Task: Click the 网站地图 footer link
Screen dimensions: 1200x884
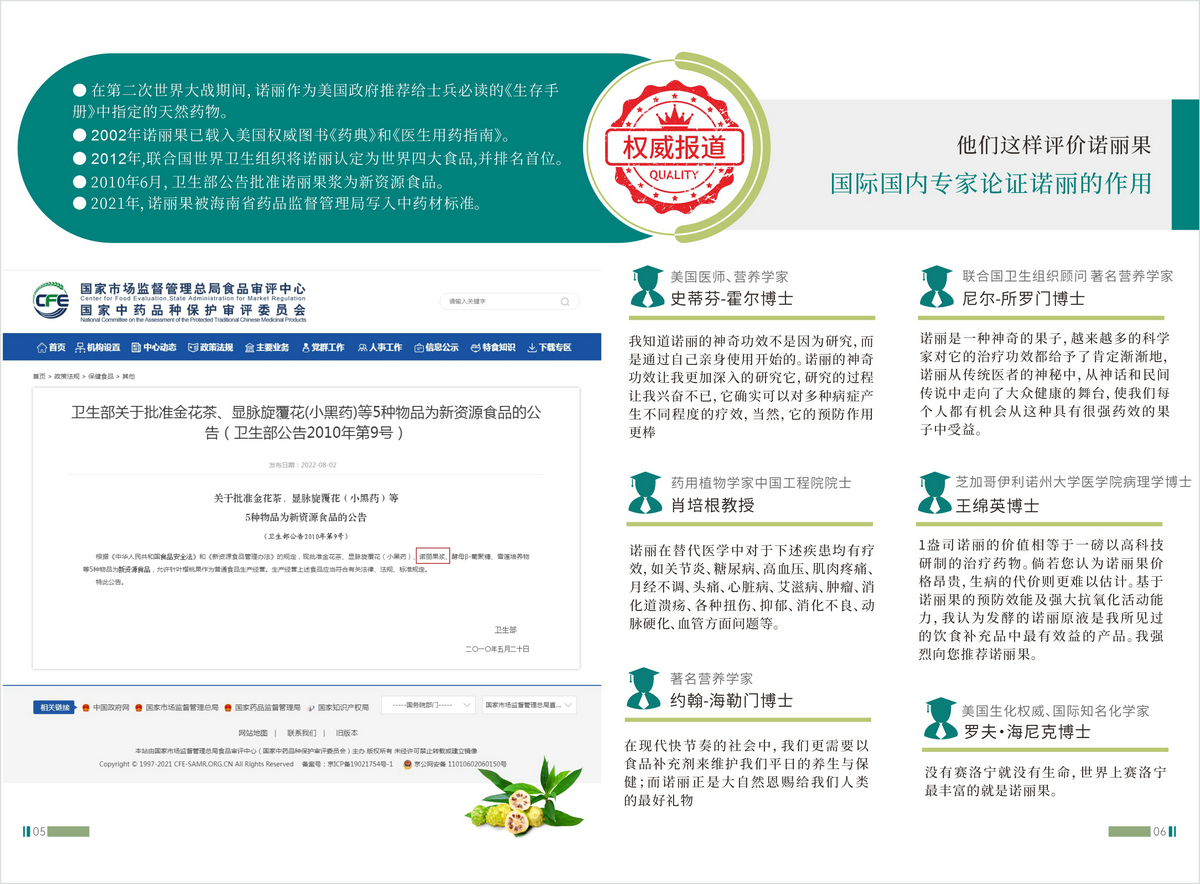Action: coord(252,733)
